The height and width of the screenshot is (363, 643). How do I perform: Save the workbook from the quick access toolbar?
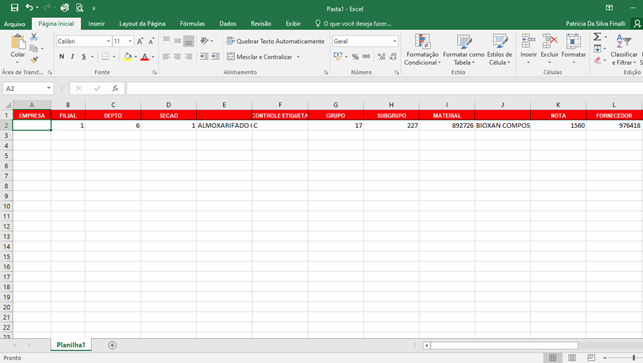pyautogui.click(x=14, y=8)
